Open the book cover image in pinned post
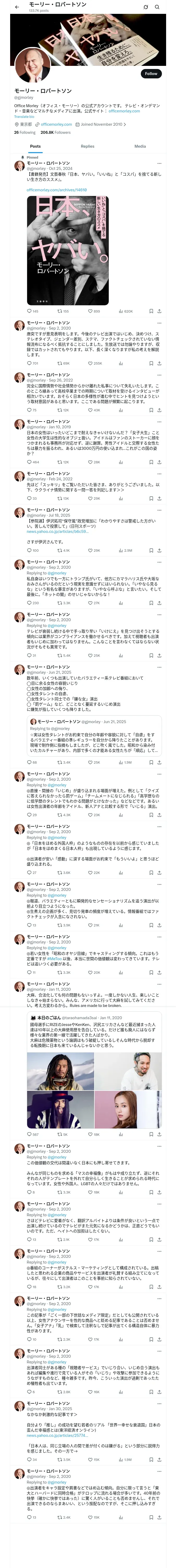The height and width of the screenshot is (1568, 176). coord(67,250)
